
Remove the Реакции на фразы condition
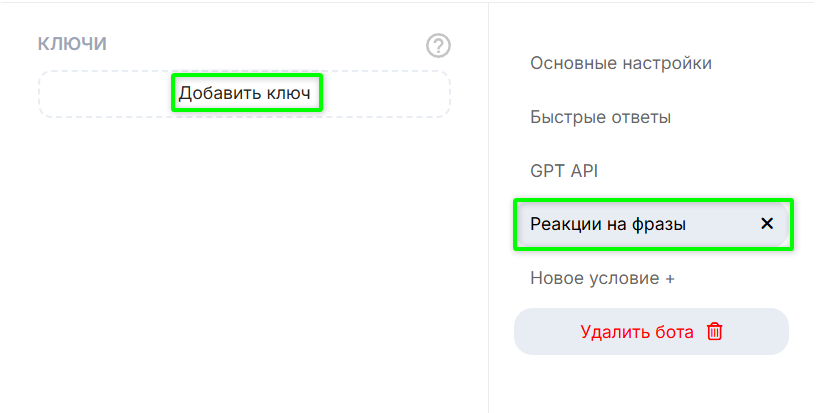[x=767, y=224]
